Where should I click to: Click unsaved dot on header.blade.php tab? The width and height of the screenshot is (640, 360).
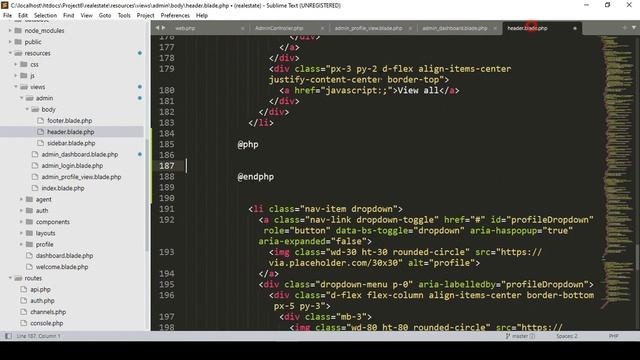(x=575, y=28)
